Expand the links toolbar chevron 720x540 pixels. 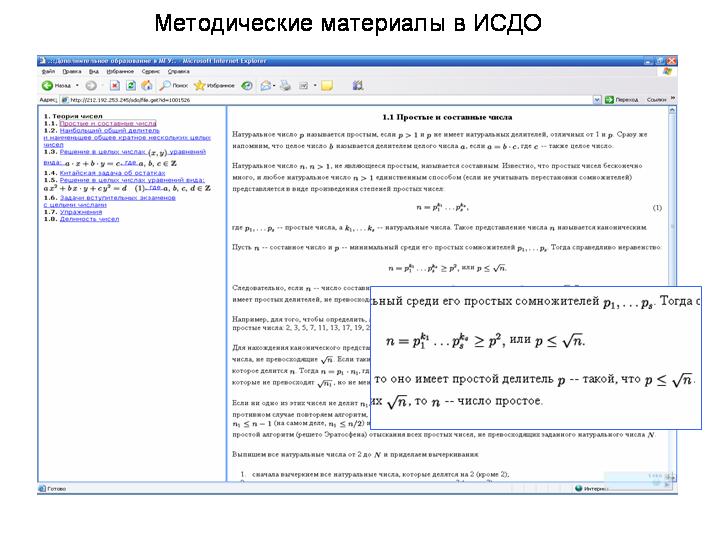(673, 98)
